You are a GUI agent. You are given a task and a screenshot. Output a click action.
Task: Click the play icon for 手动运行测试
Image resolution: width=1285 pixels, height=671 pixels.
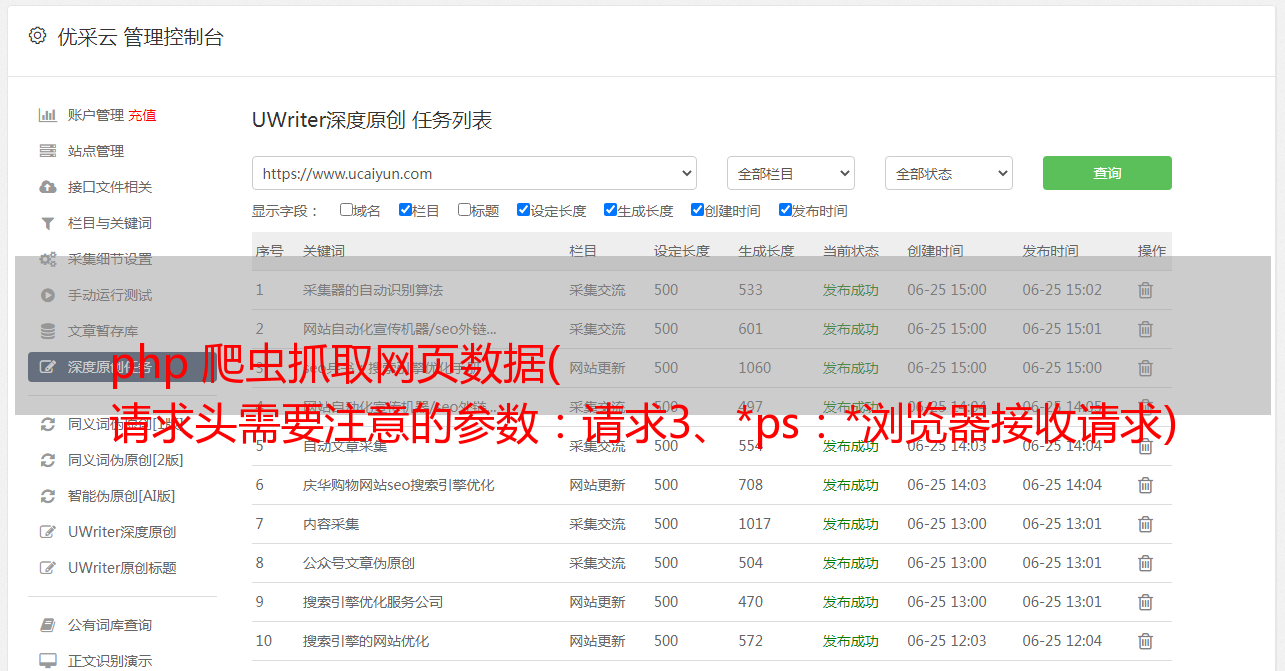pyautogui.click(x=47, y=295)
